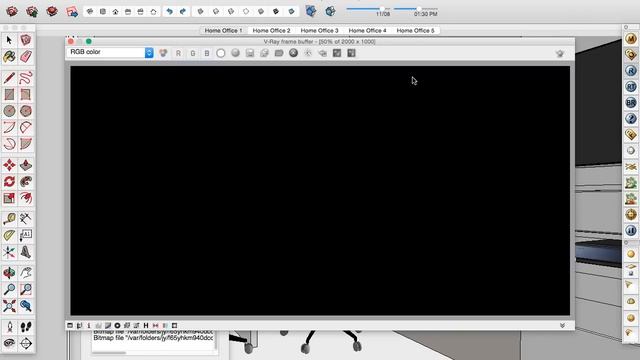Choose the Freehand drawing tool
The image size is (640, 360).
(x=26, y=78)
